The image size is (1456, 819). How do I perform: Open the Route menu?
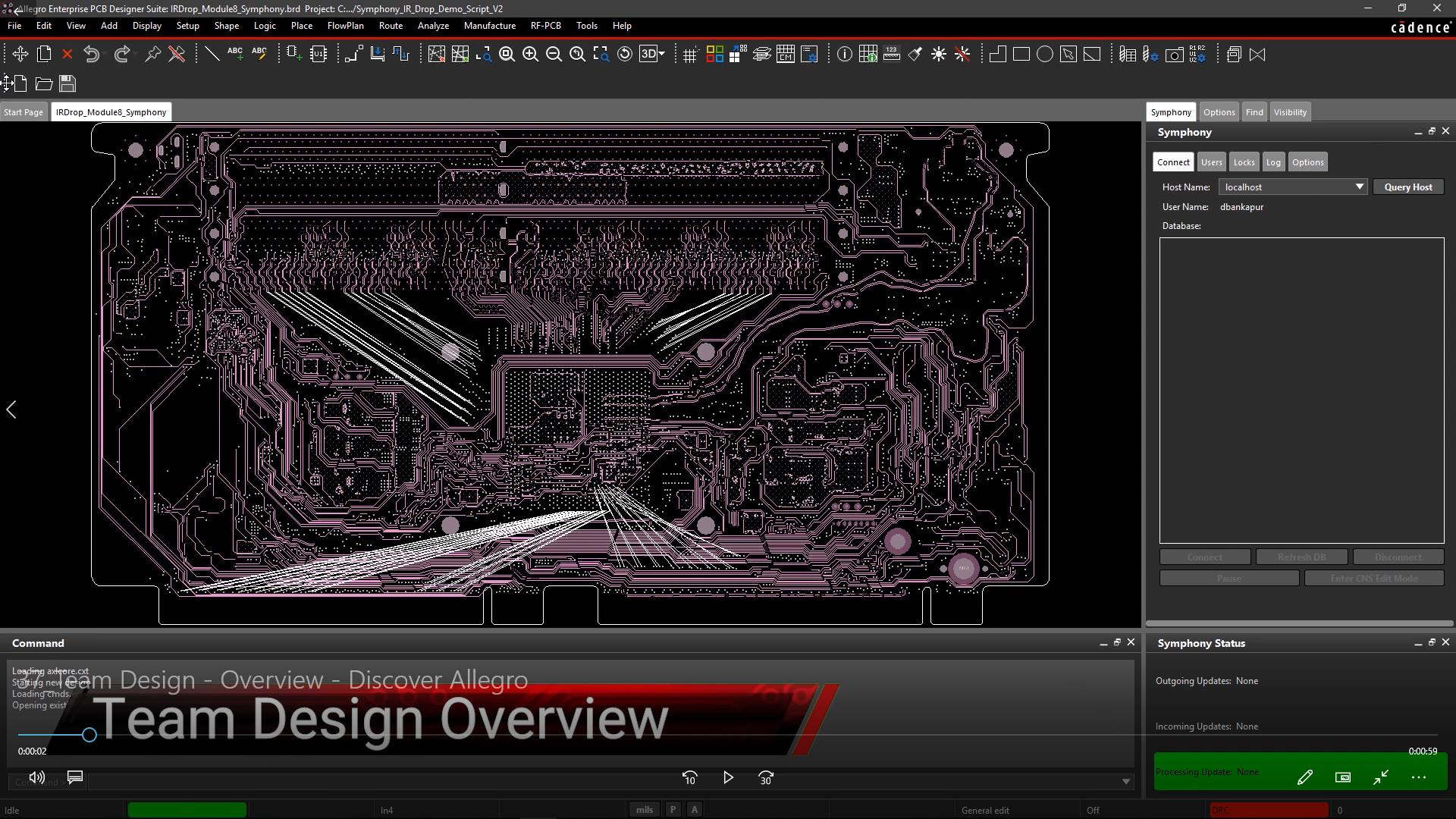pos(391,25)
